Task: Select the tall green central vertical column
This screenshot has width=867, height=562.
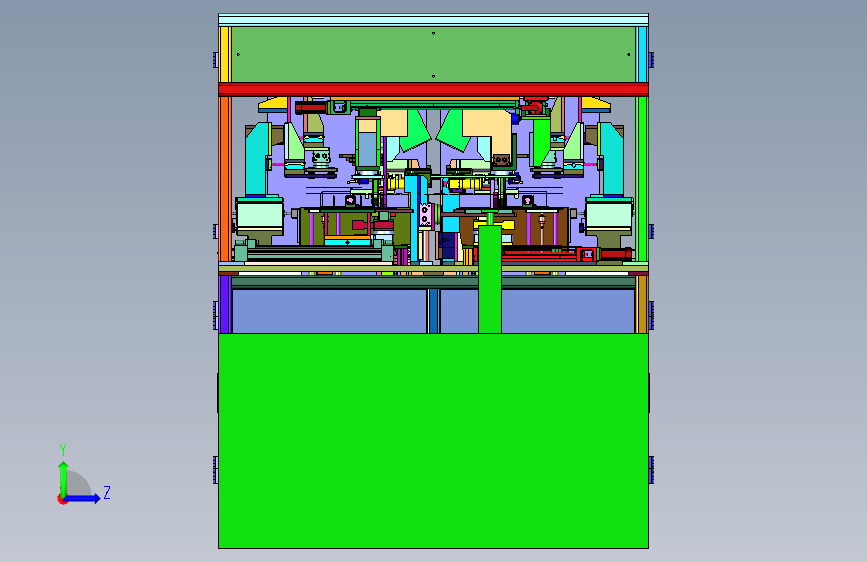Action: click(490, 278)
